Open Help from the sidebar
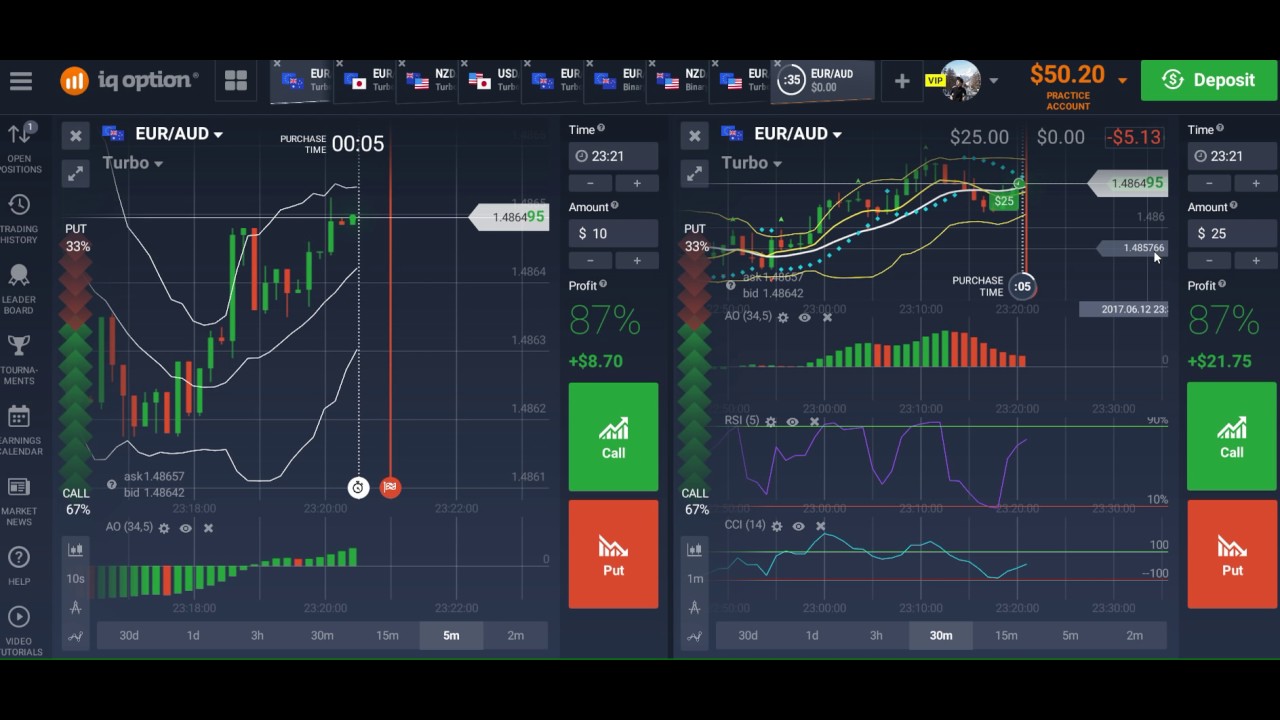 click(19, 566)
